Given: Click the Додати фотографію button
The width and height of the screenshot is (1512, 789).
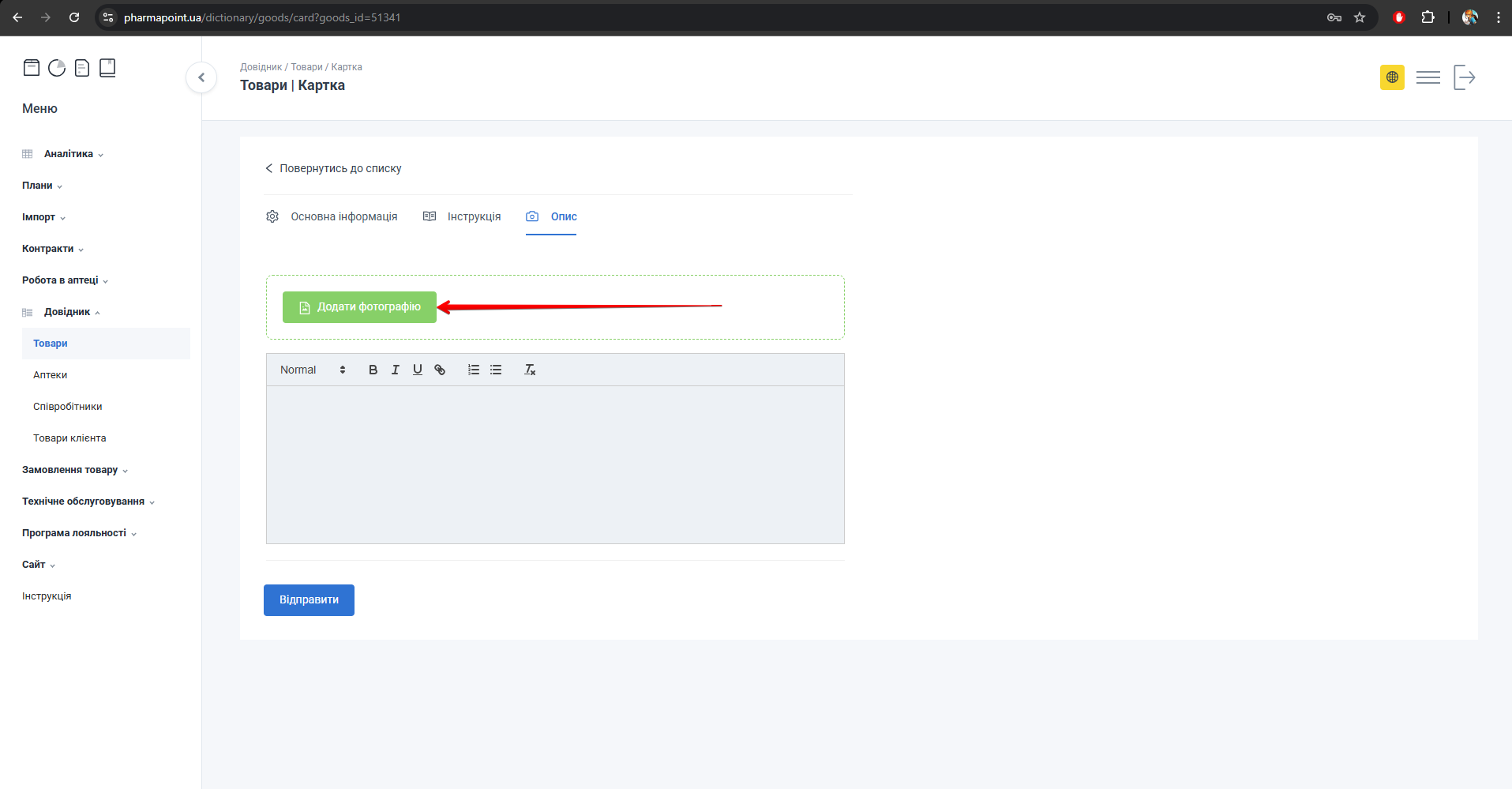Looking at the screenshot, I should [x=359, y=307].
